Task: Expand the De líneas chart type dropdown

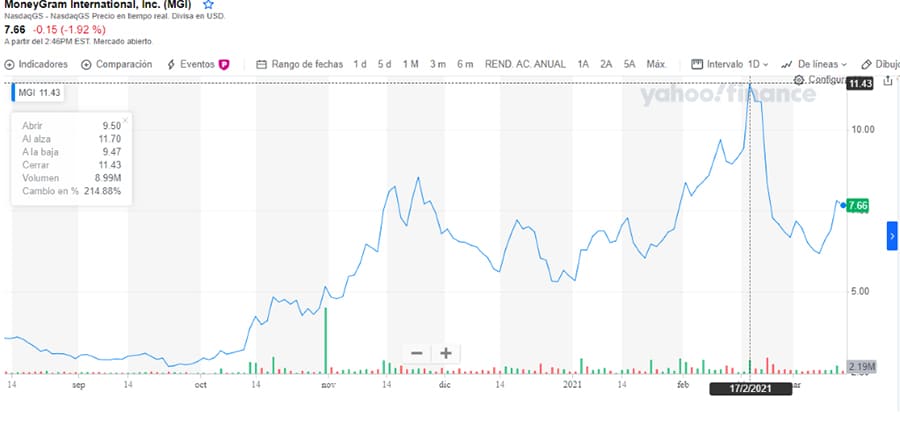Action: click(814, 64)
